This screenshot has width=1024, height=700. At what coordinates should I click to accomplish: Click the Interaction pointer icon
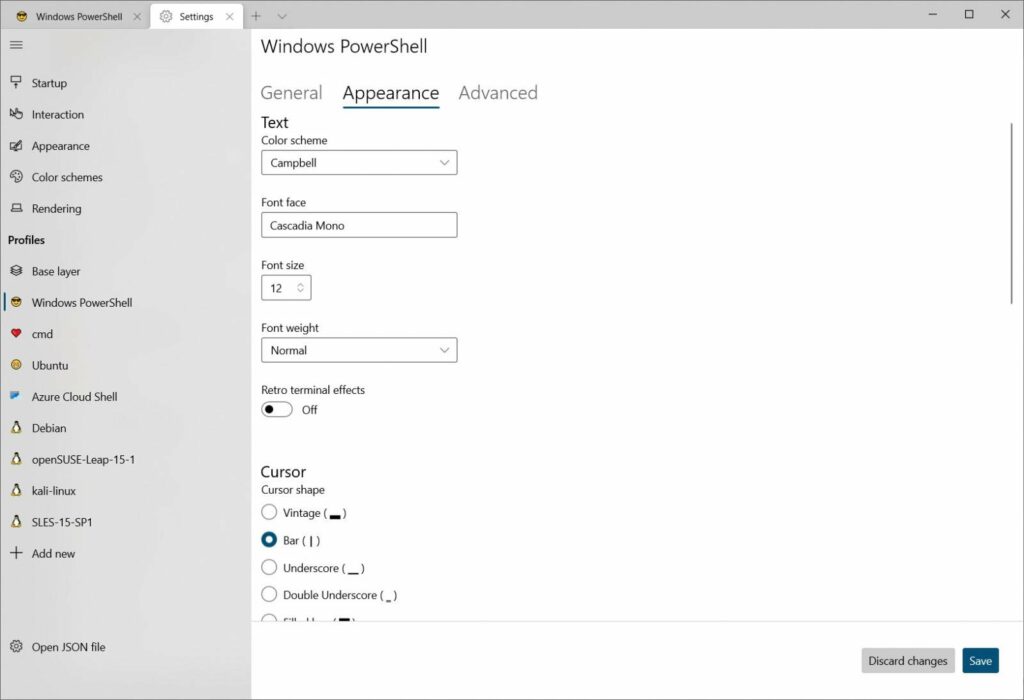coord(16,114)
